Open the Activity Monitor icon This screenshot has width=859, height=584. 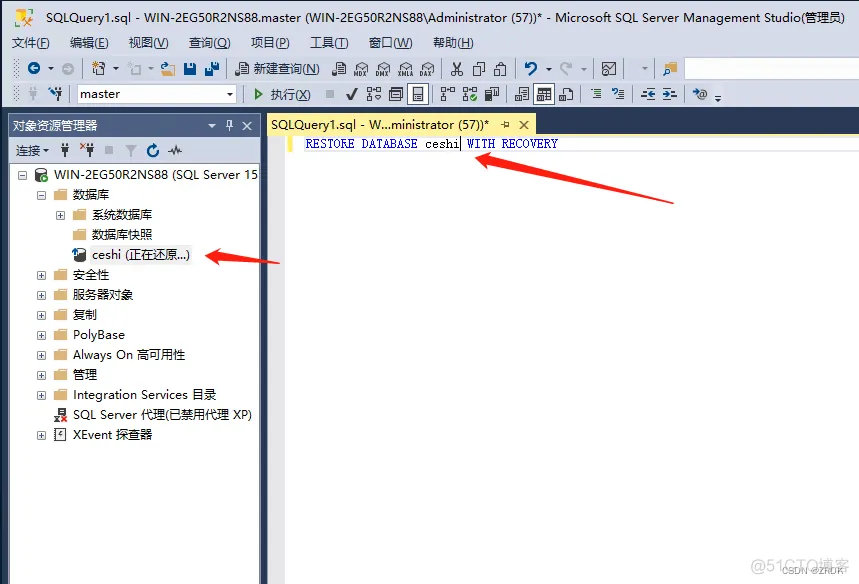(x=609, y=68)
